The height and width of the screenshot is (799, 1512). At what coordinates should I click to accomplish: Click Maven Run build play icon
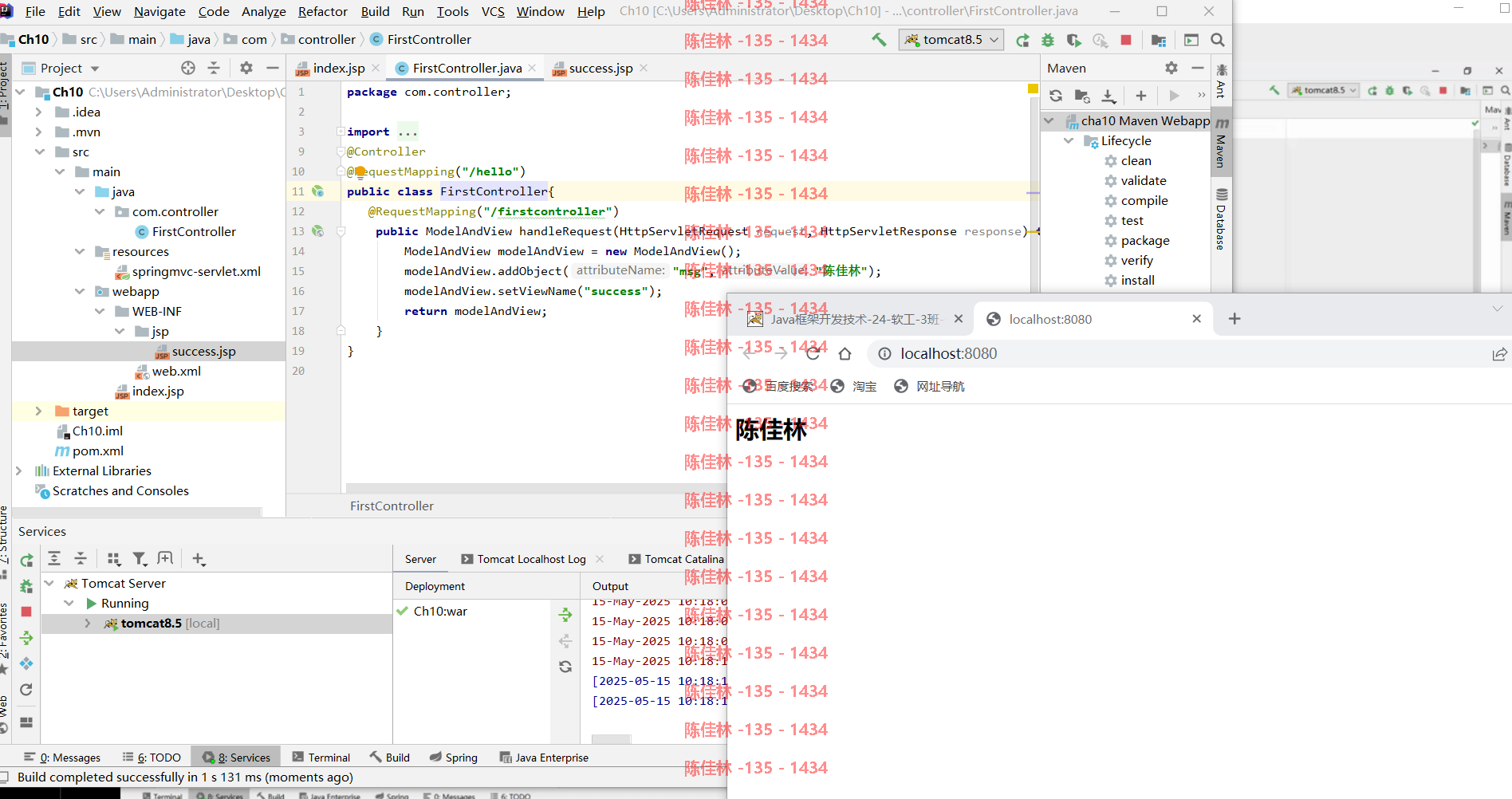click(1174, 96)
